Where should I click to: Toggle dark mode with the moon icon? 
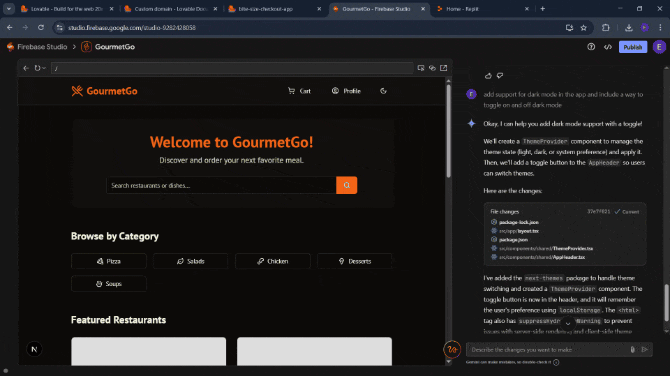(x=383, y=91)
